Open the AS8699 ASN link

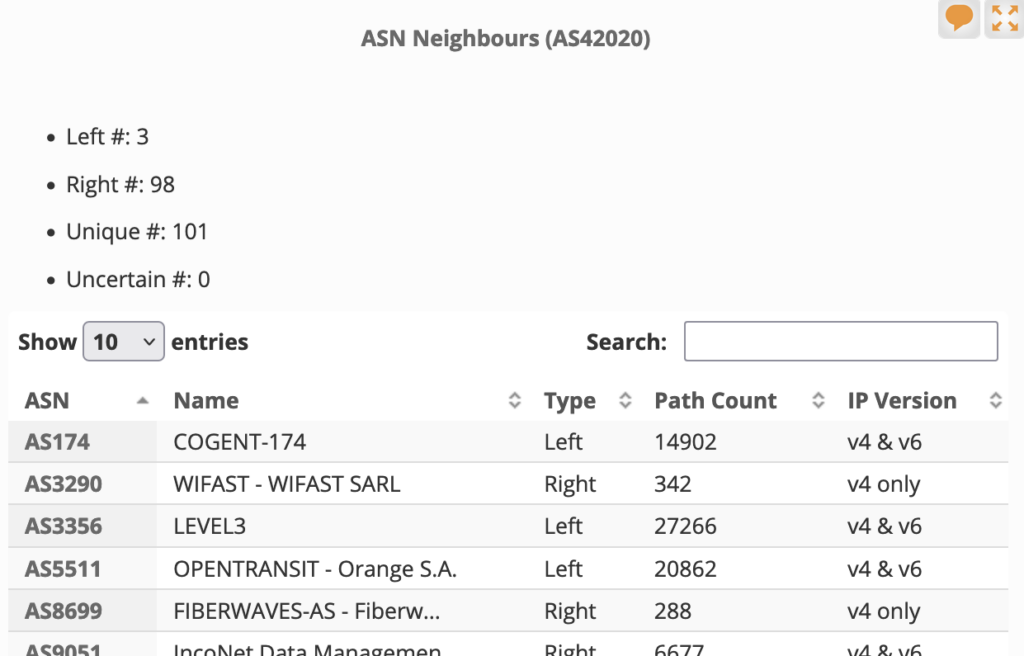point(63,611)
